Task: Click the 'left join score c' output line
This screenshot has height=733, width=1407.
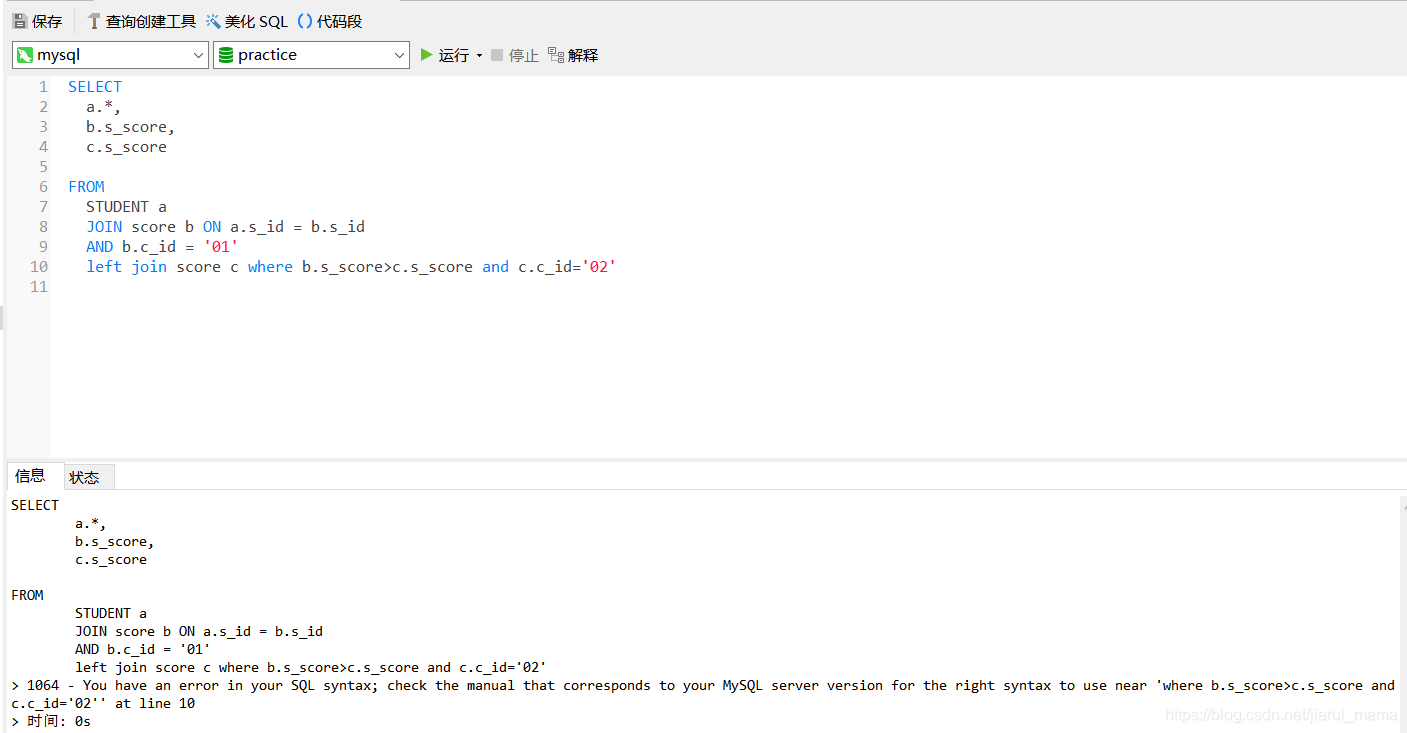Action: pyautogui.click(x=311, y=667)
